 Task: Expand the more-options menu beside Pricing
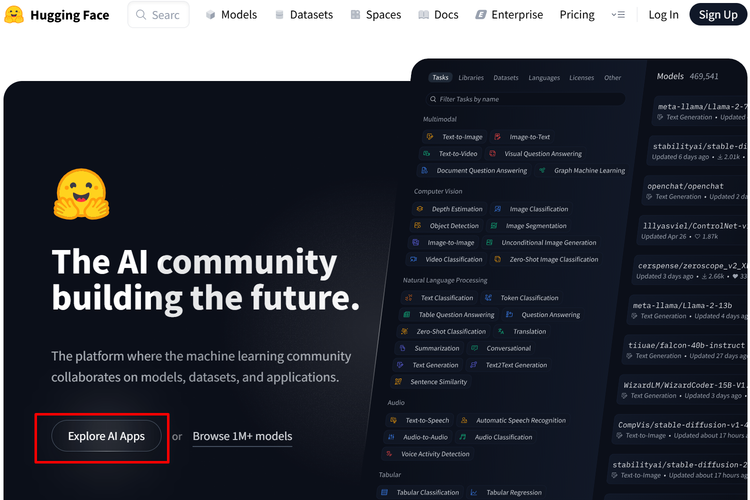point(618,15)
